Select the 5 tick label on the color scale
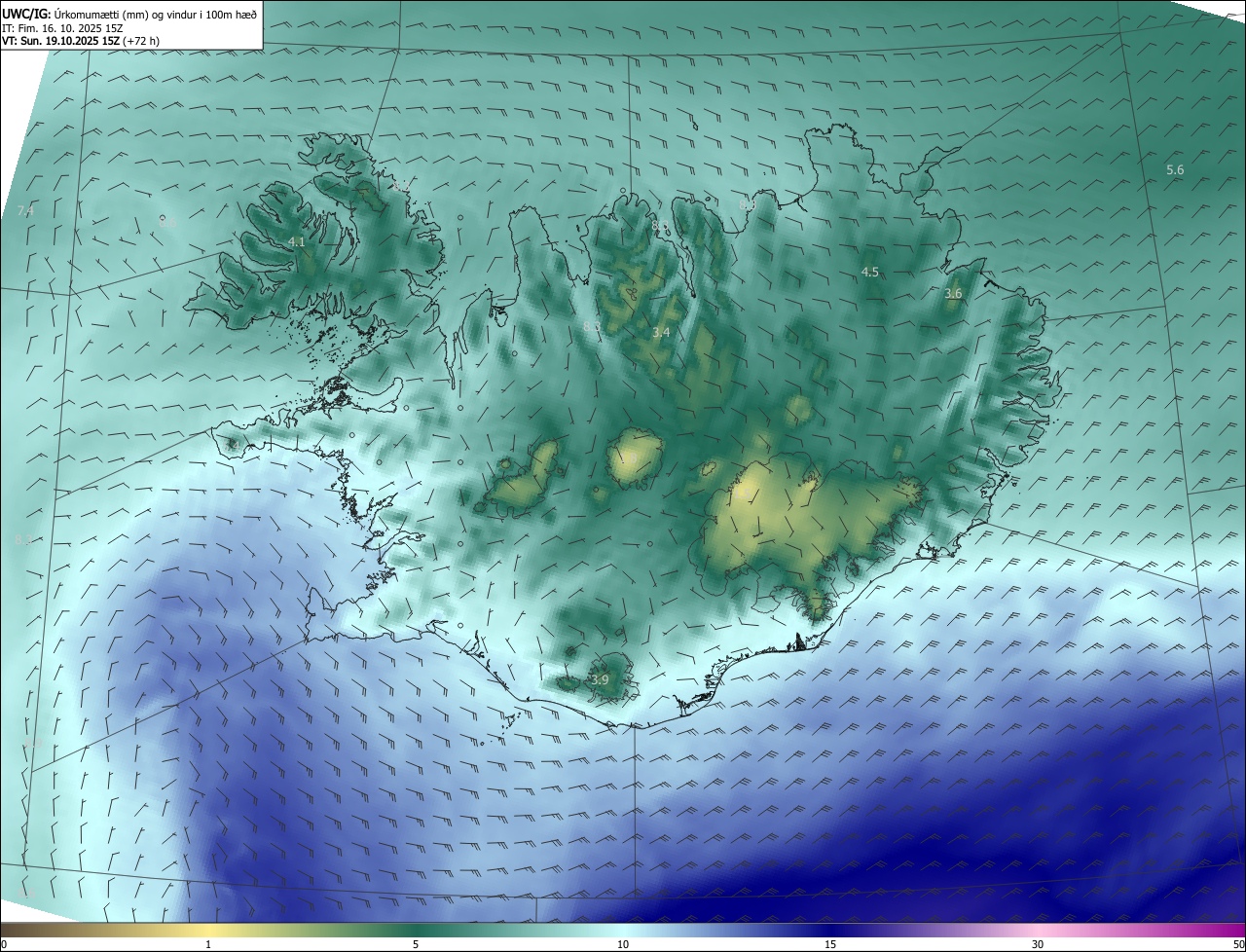 [416, 944]
